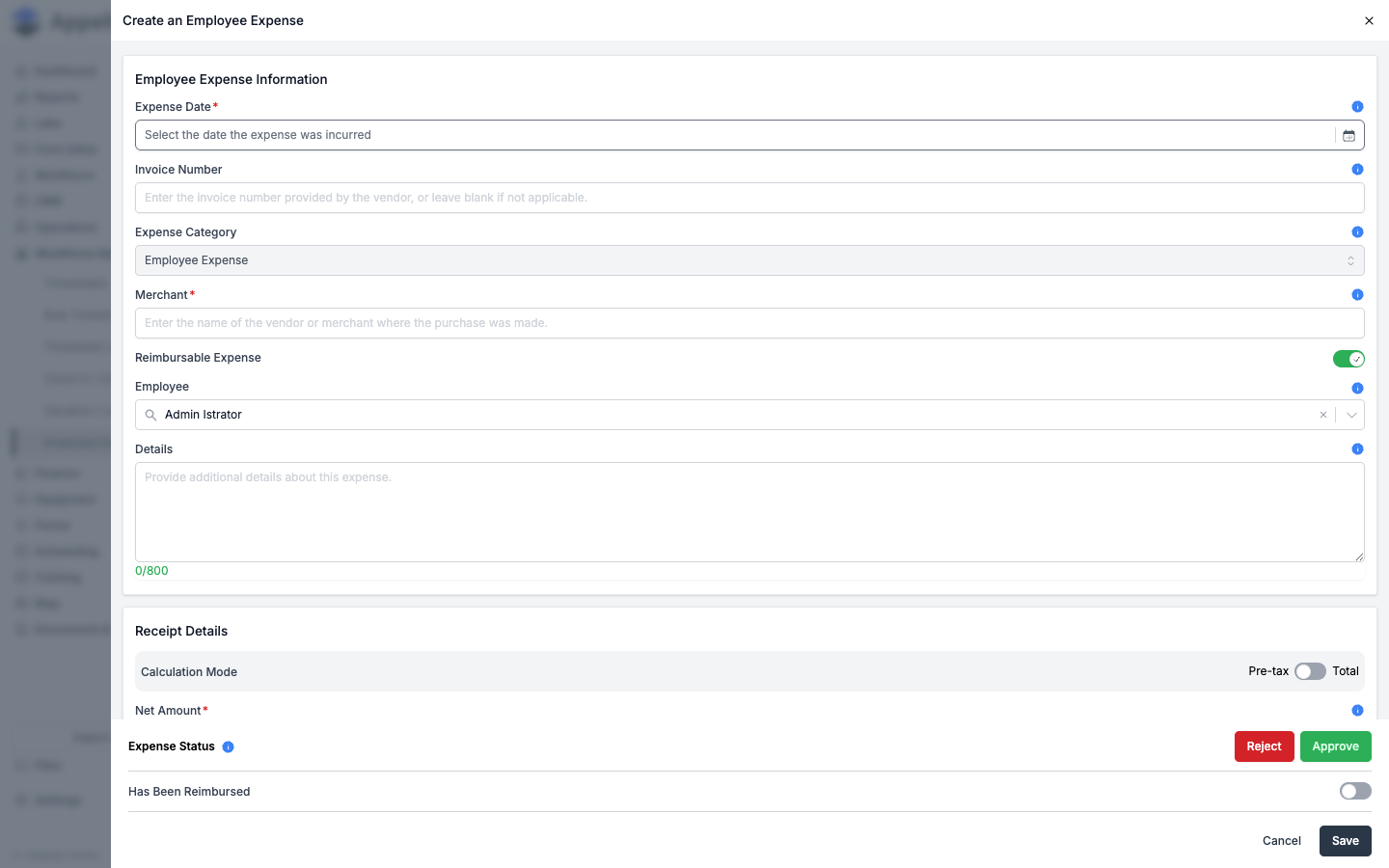Show the Invoice Number info icon

point(1357,170)
